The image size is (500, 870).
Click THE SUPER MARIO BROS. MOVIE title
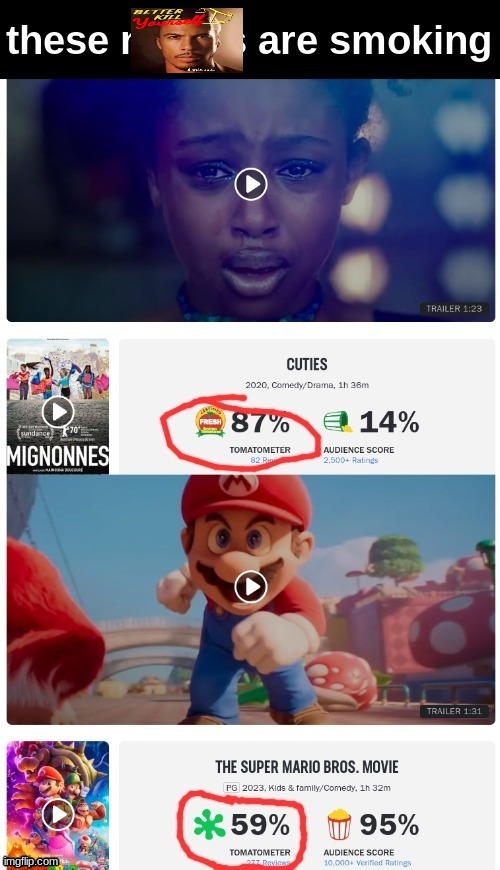pos(307,767)
